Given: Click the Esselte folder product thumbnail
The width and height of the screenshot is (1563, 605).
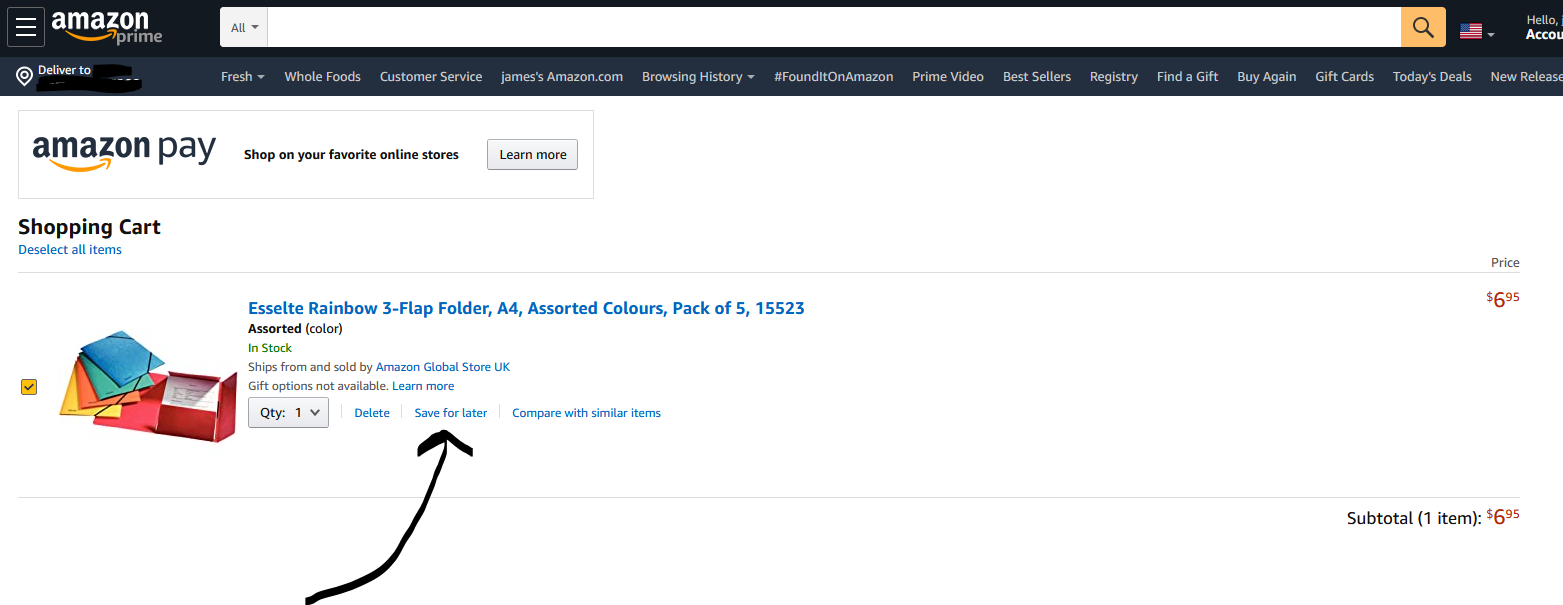Looking at the screenshot, I should click(149, 385).
